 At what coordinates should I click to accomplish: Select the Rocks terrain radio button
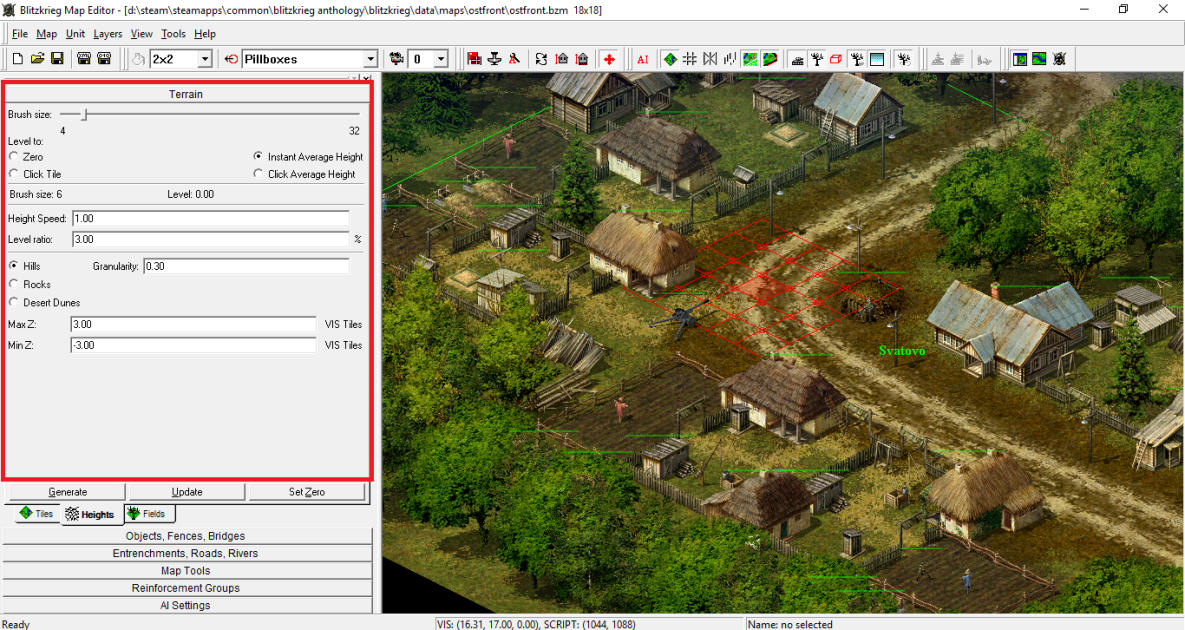14,284
